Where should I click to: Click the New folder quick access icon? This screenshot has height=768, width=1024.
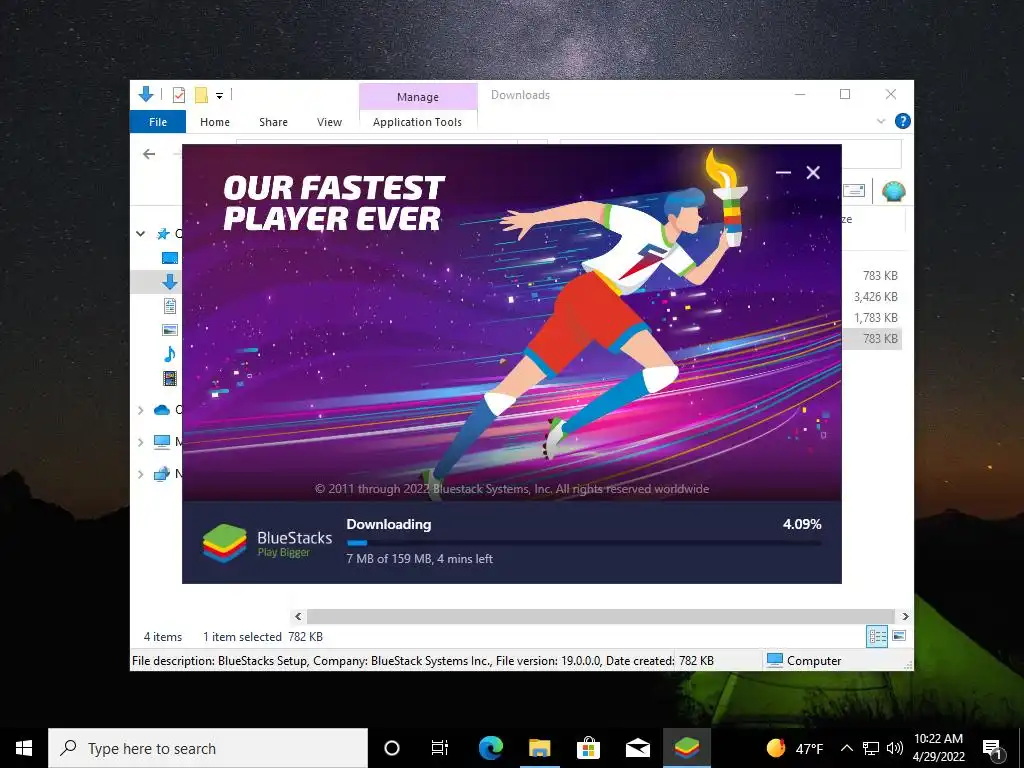pos(202,95)
